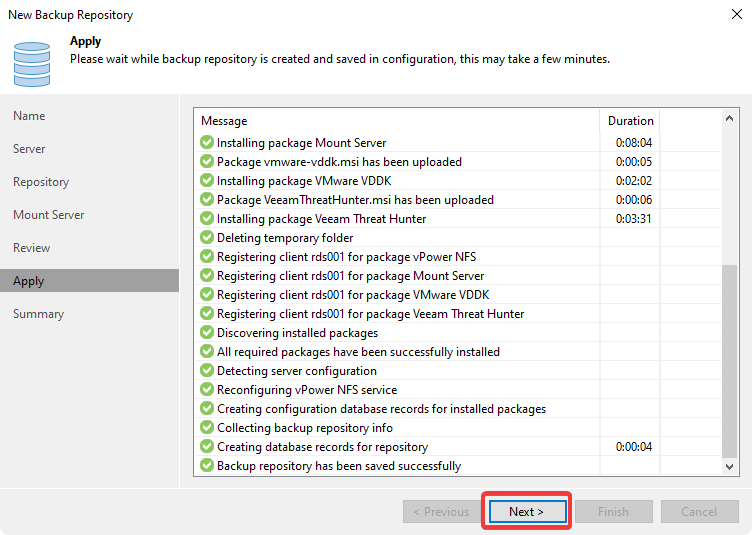Click the green check beside Installing package Mount Server

207,143
